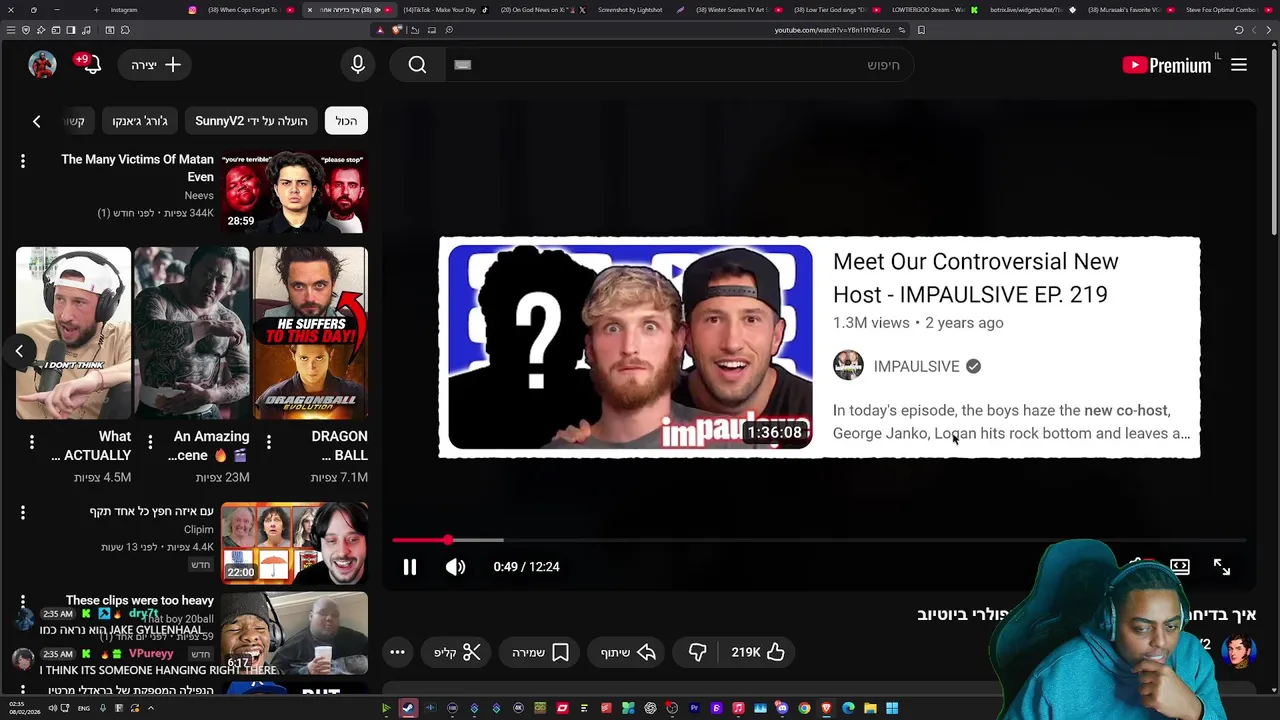The height and width of the screenshot is (720, 1280).
Task: Open the account avatar menu
Action: pos(42,65)
